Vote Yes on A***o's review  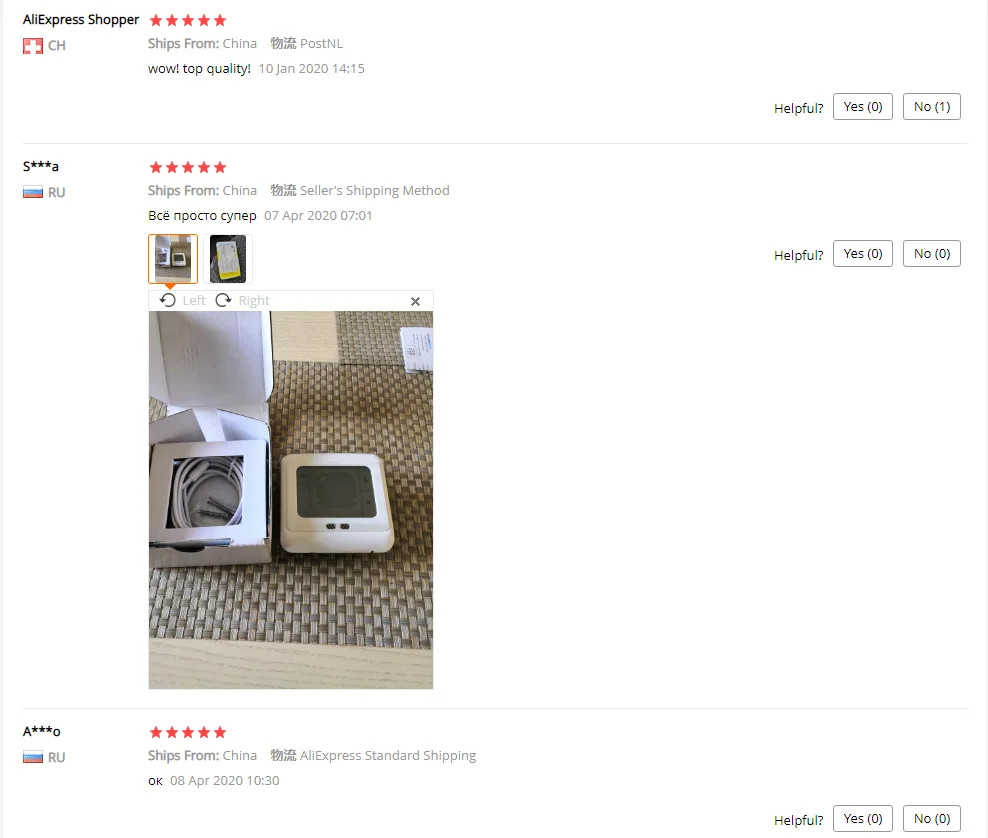(x=863, y=818)
